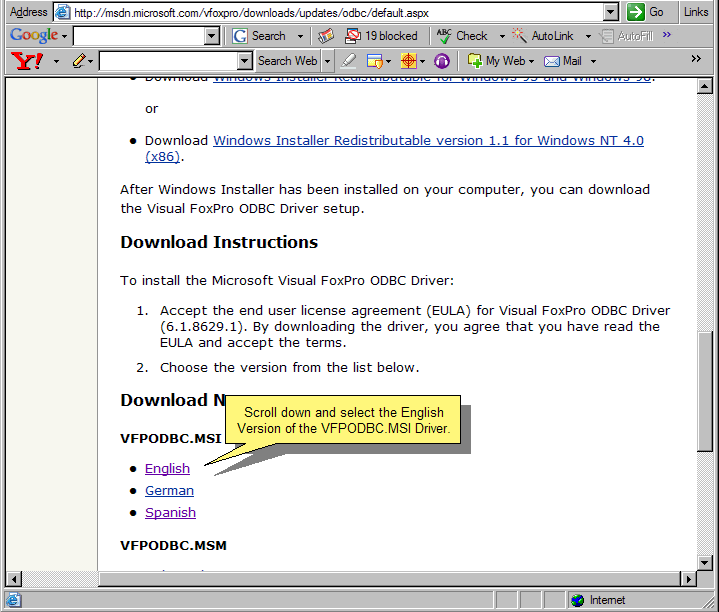Click the 19 blocked popup blocker icon
This screenshot has width=719, height=612.
381,36
